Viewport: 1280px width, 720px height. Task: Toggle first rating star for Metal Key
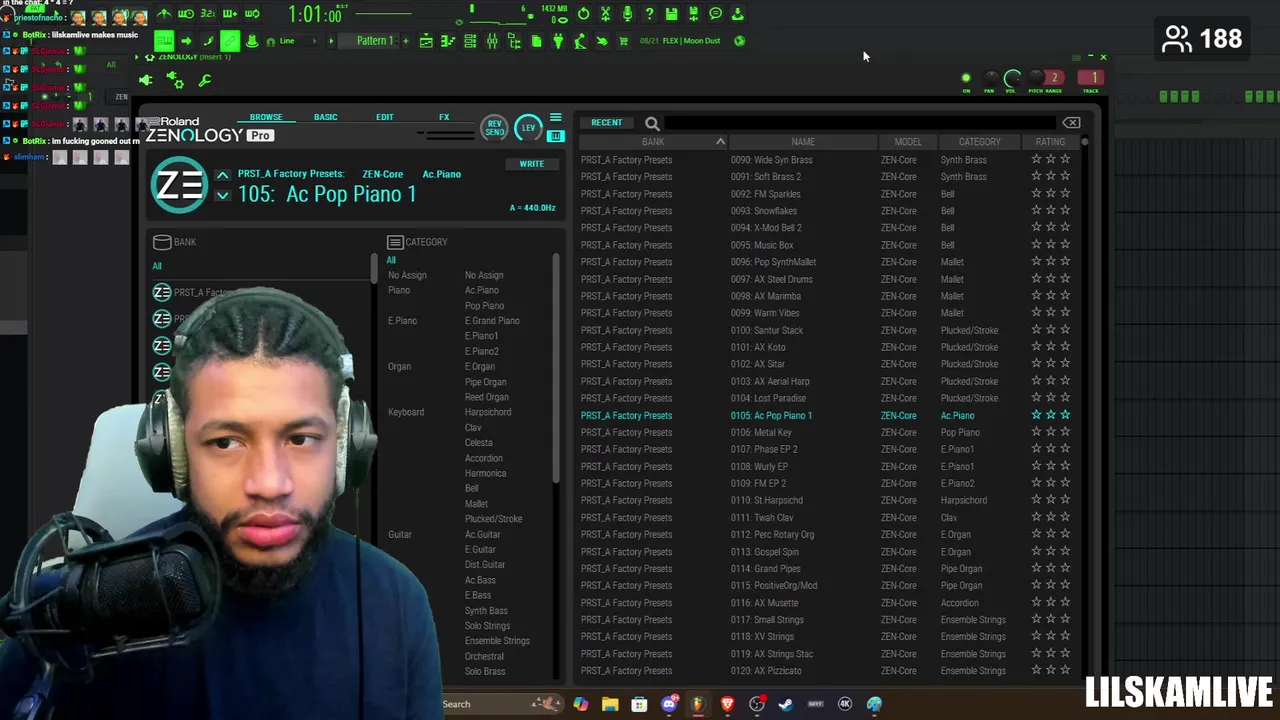(1036, 432)
